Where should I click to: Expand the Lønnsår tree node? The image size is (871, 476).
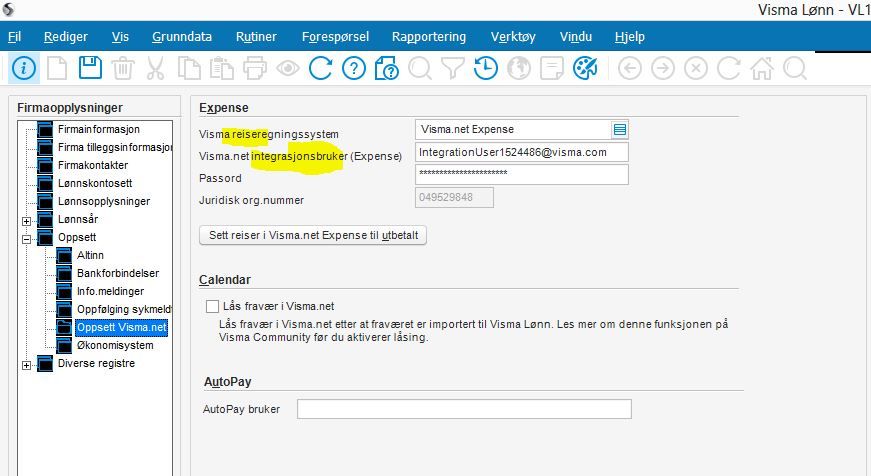26,221
